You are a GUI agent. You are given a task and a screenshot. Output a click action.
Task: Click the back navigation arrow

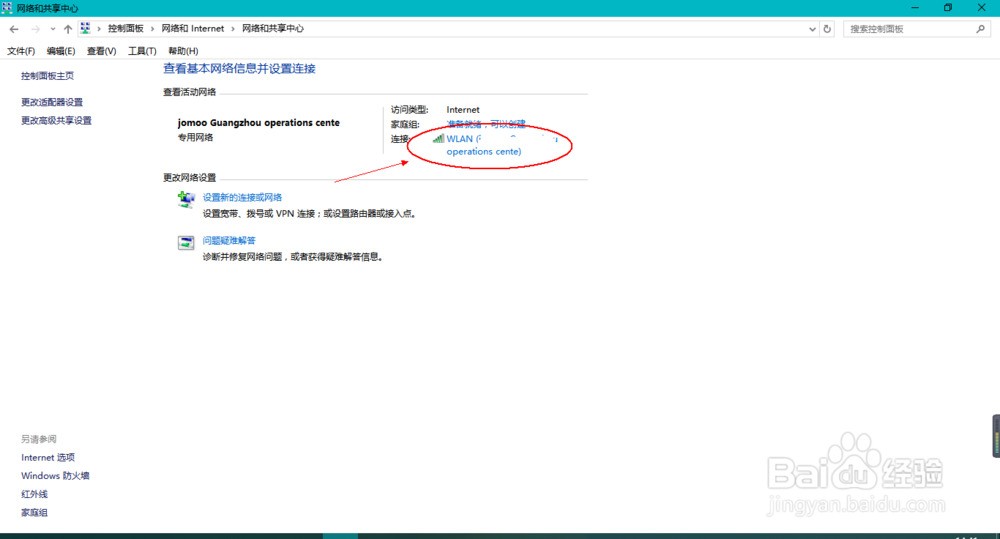point(14,29)
